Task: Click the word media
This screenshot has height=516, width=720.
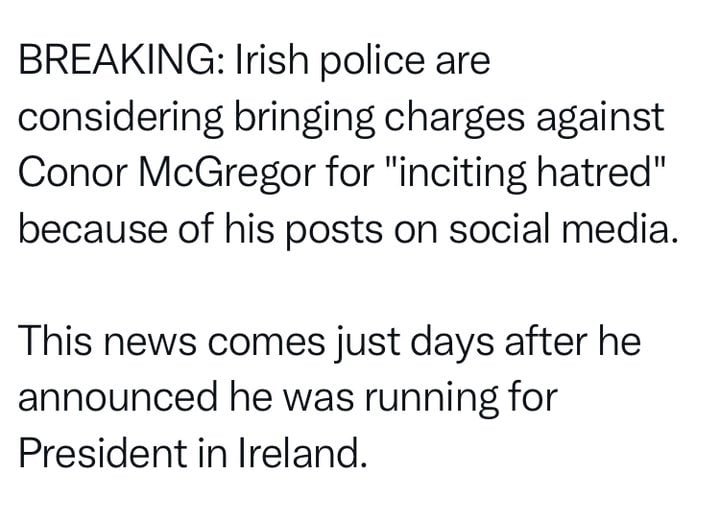Action: (x=615, y=229)
